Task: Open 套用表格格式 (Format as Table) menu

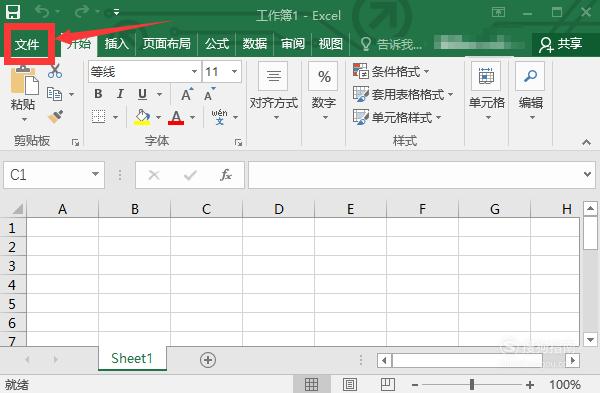Action: pos(403,94)
